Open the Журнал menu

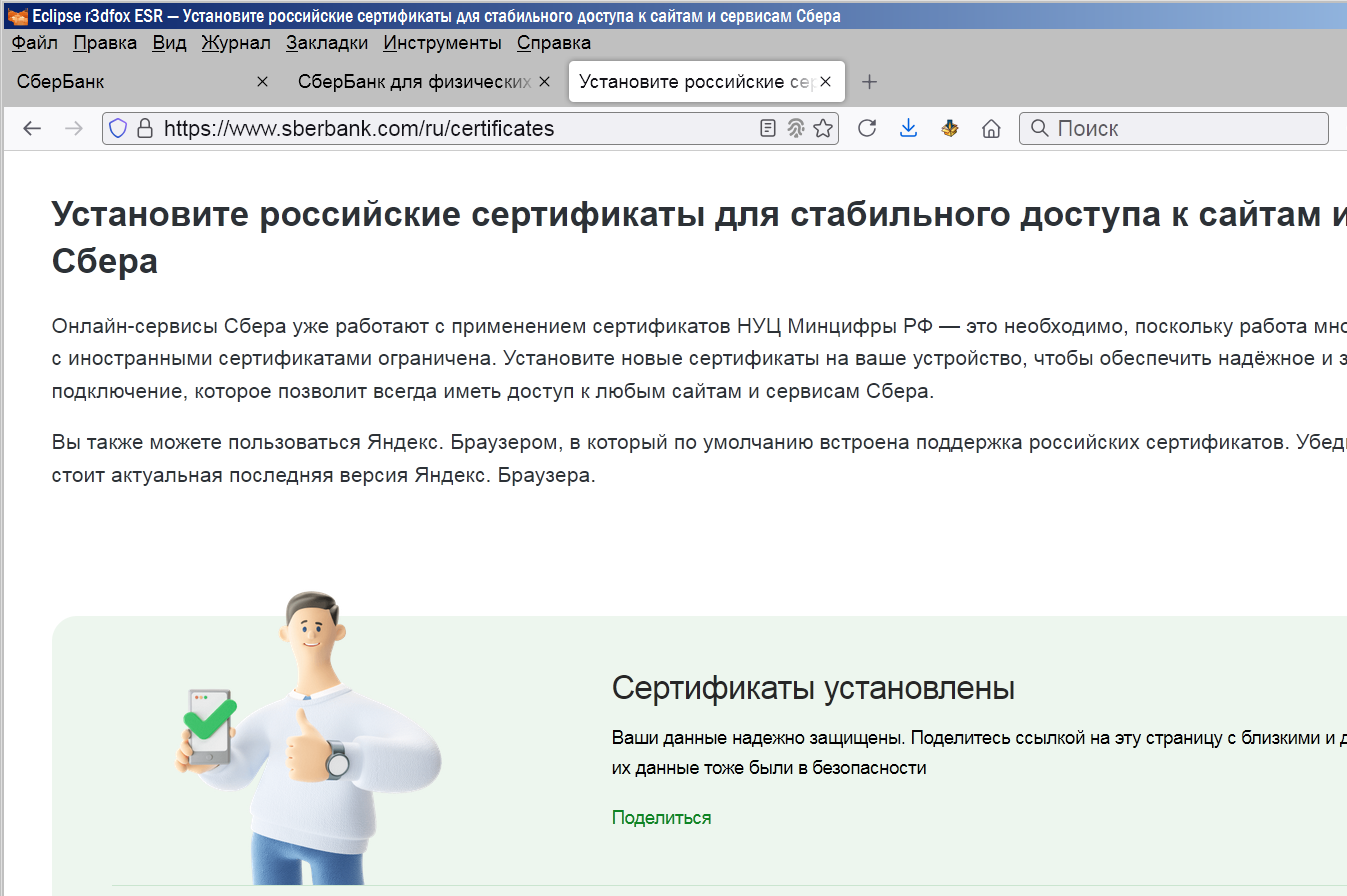(x=236, y=43)
